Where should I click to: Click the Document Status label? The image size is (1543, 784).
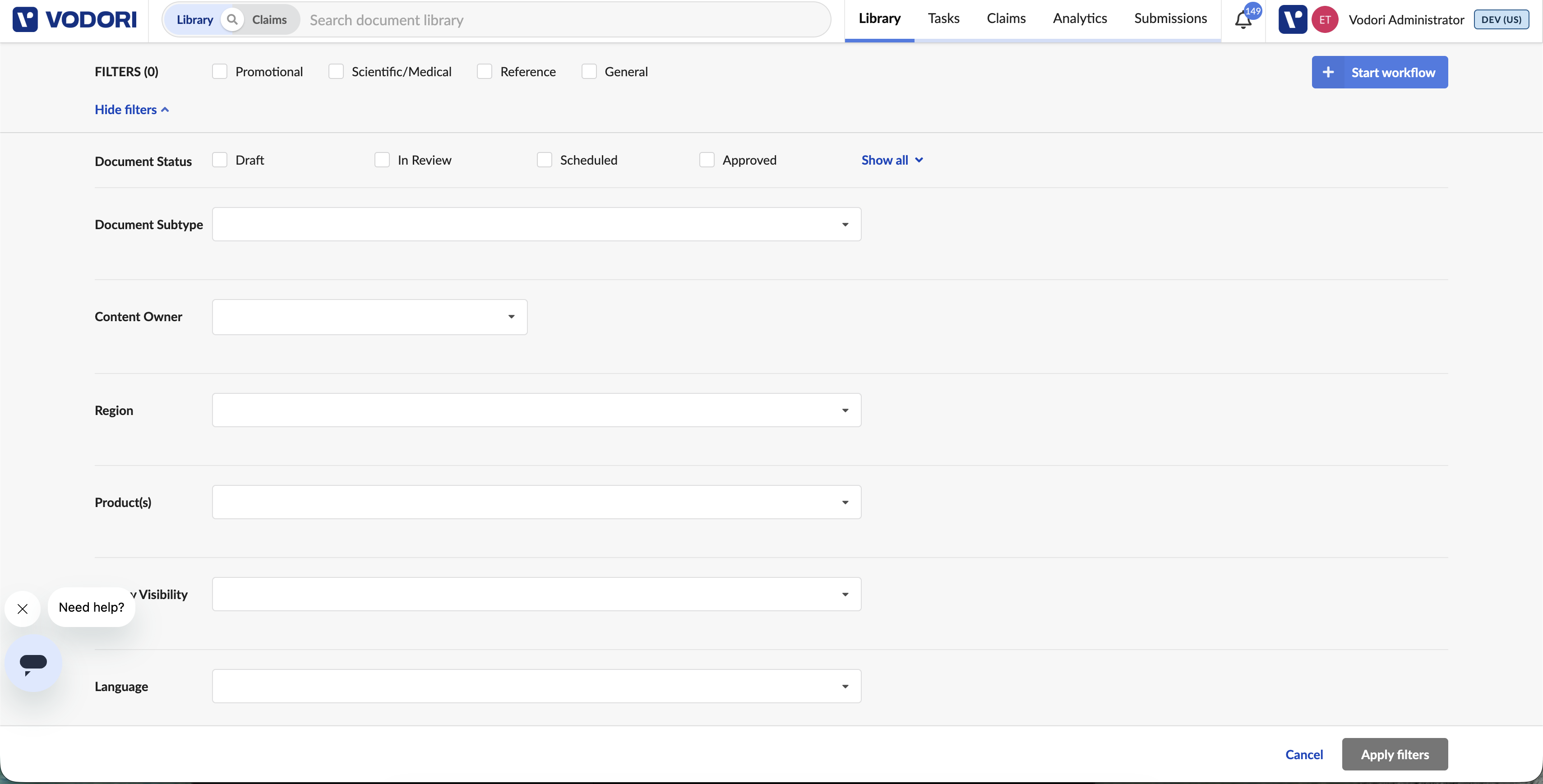tap(143, 161)
